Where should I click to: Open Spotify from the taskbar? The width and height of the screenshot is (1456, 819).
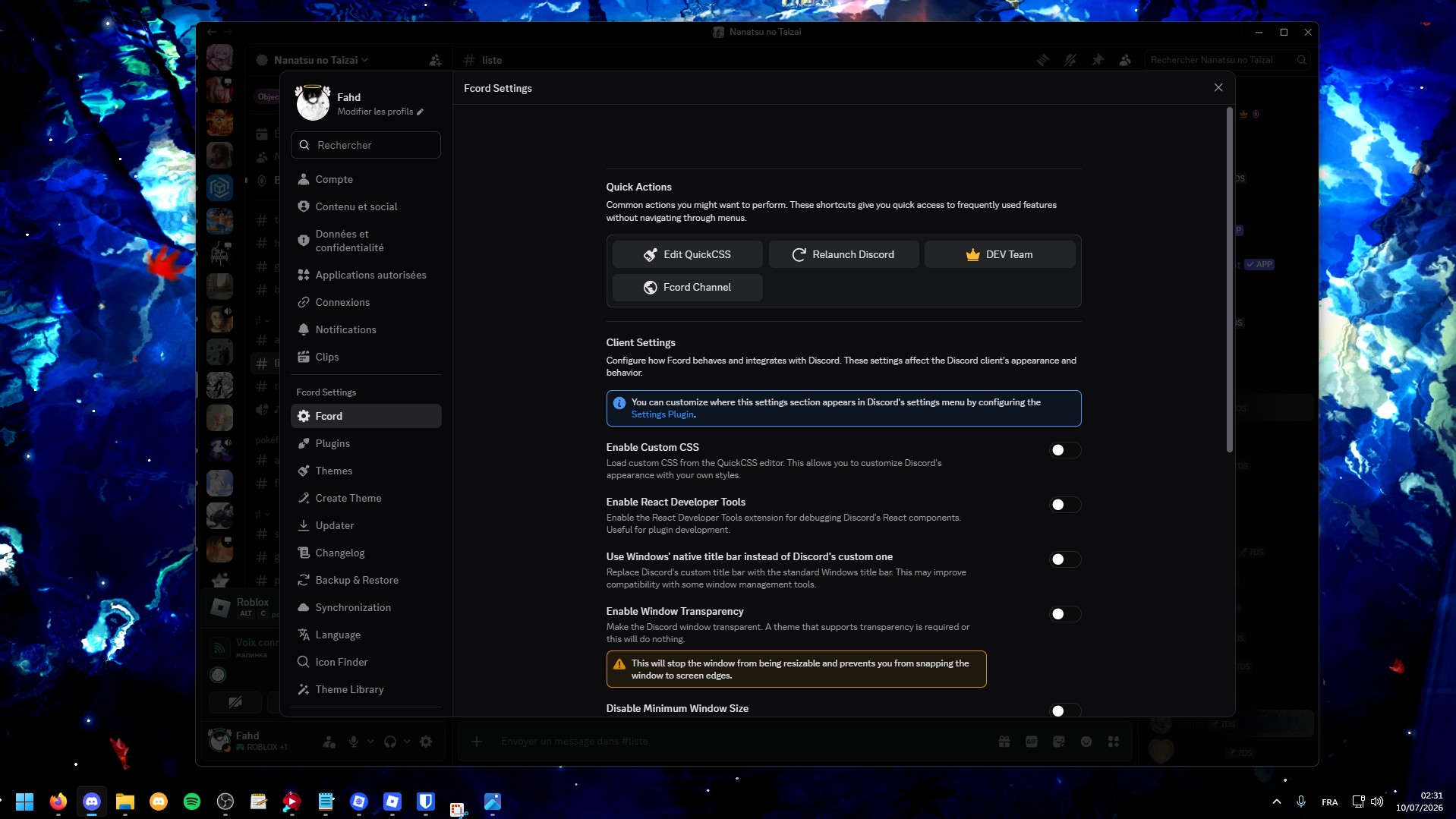coord(192,802)
